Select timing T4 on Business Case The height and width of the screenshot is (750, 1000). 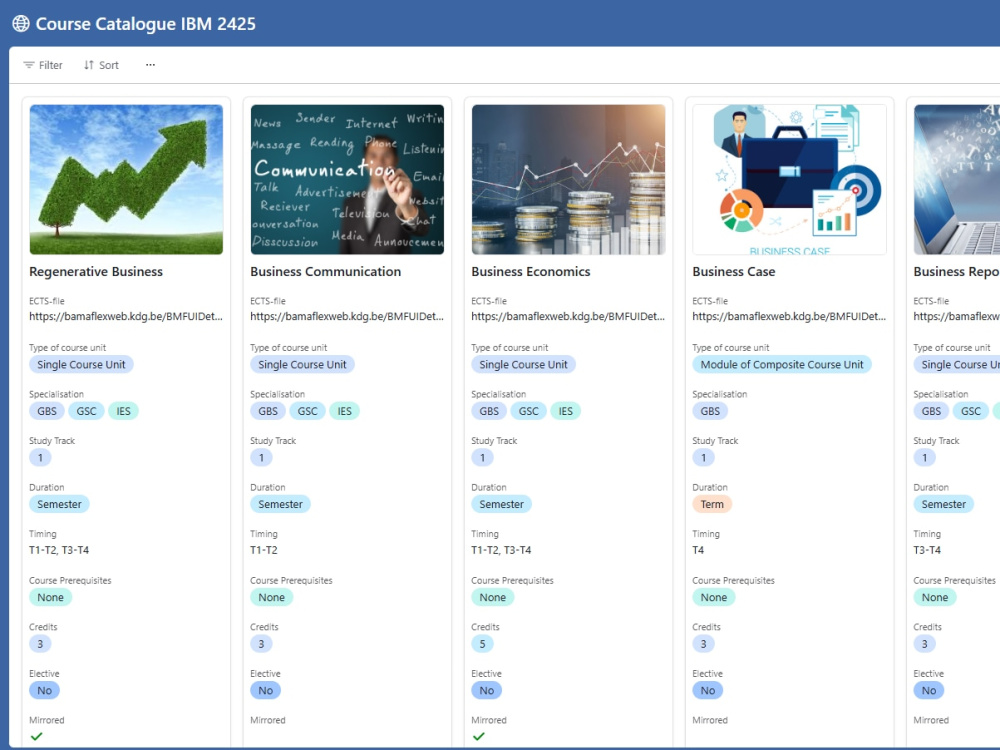point(698,550)
